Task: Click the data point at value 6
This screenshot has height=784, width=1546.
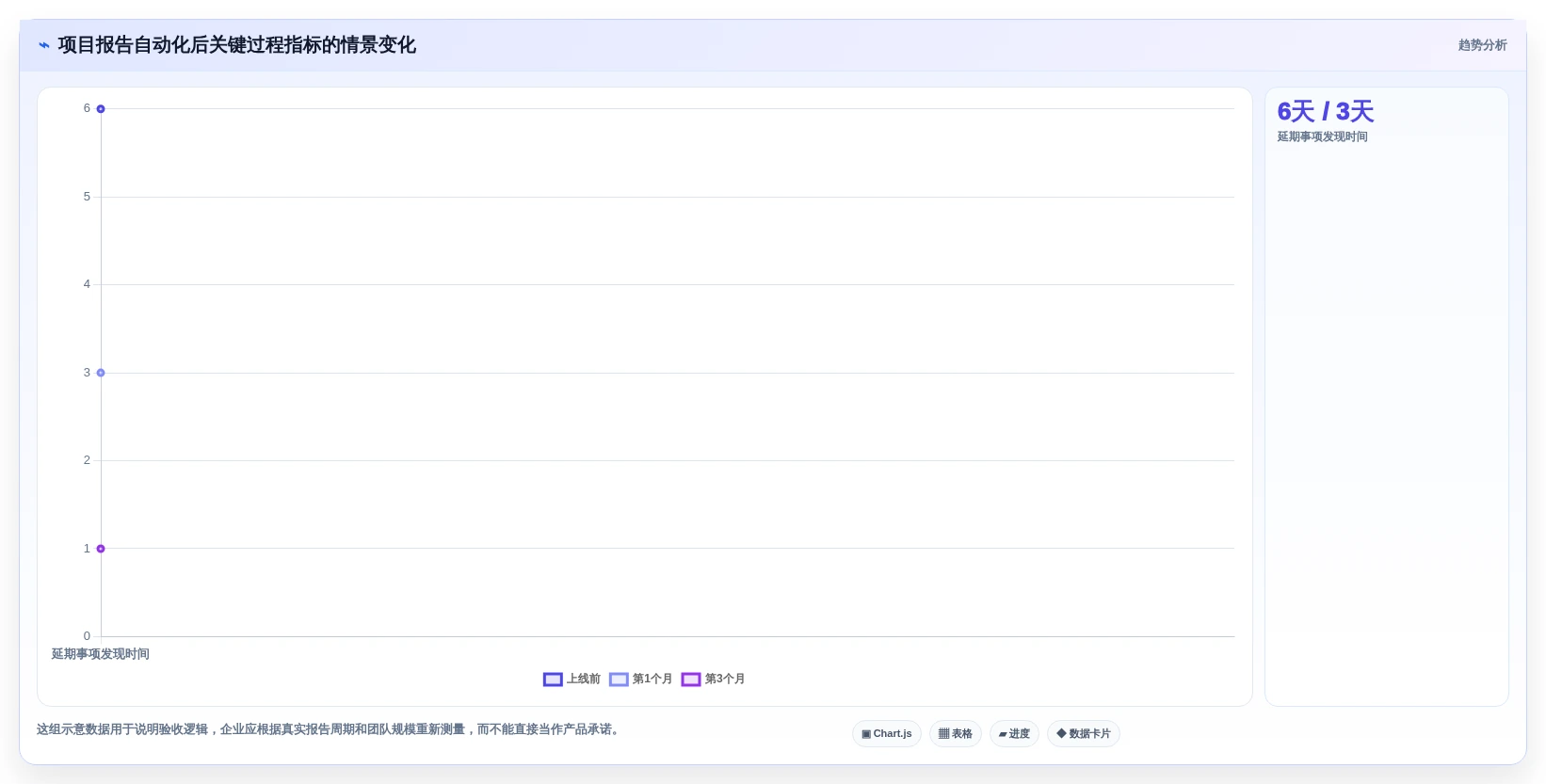Action: [x=101, y=109]
